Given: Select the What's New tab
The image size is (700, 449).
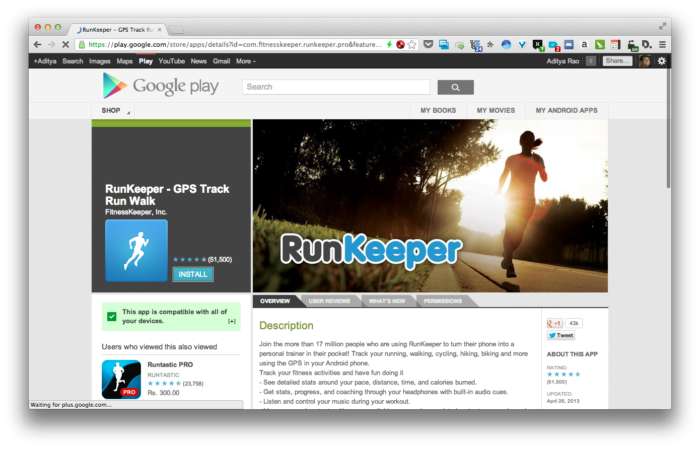Looking at the screenshot, I should tap(386, 301).
